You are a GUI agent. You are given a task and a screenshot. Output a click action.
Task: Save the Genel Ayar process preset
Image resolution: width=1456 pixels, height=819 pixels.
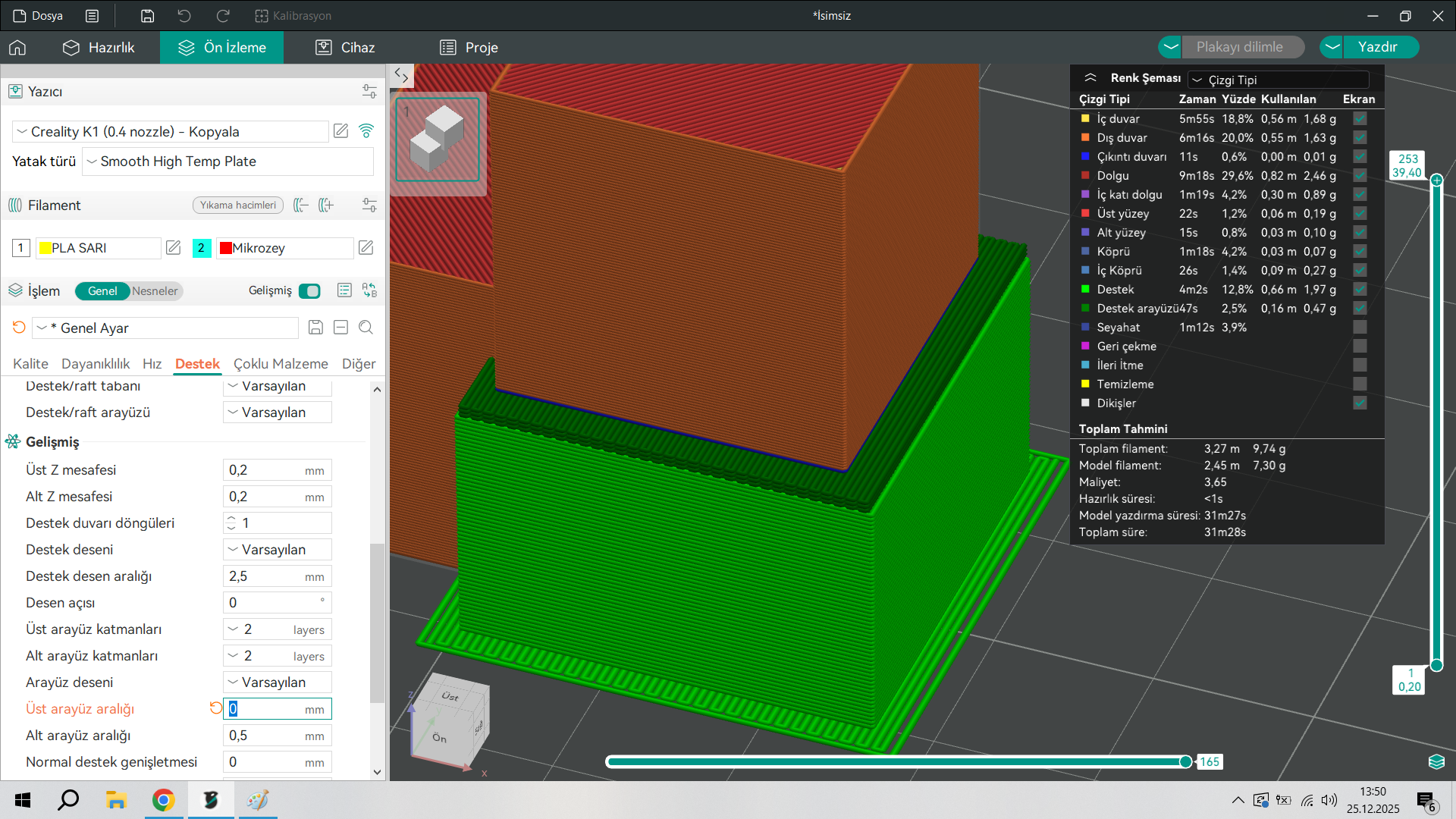click(316, 328)
